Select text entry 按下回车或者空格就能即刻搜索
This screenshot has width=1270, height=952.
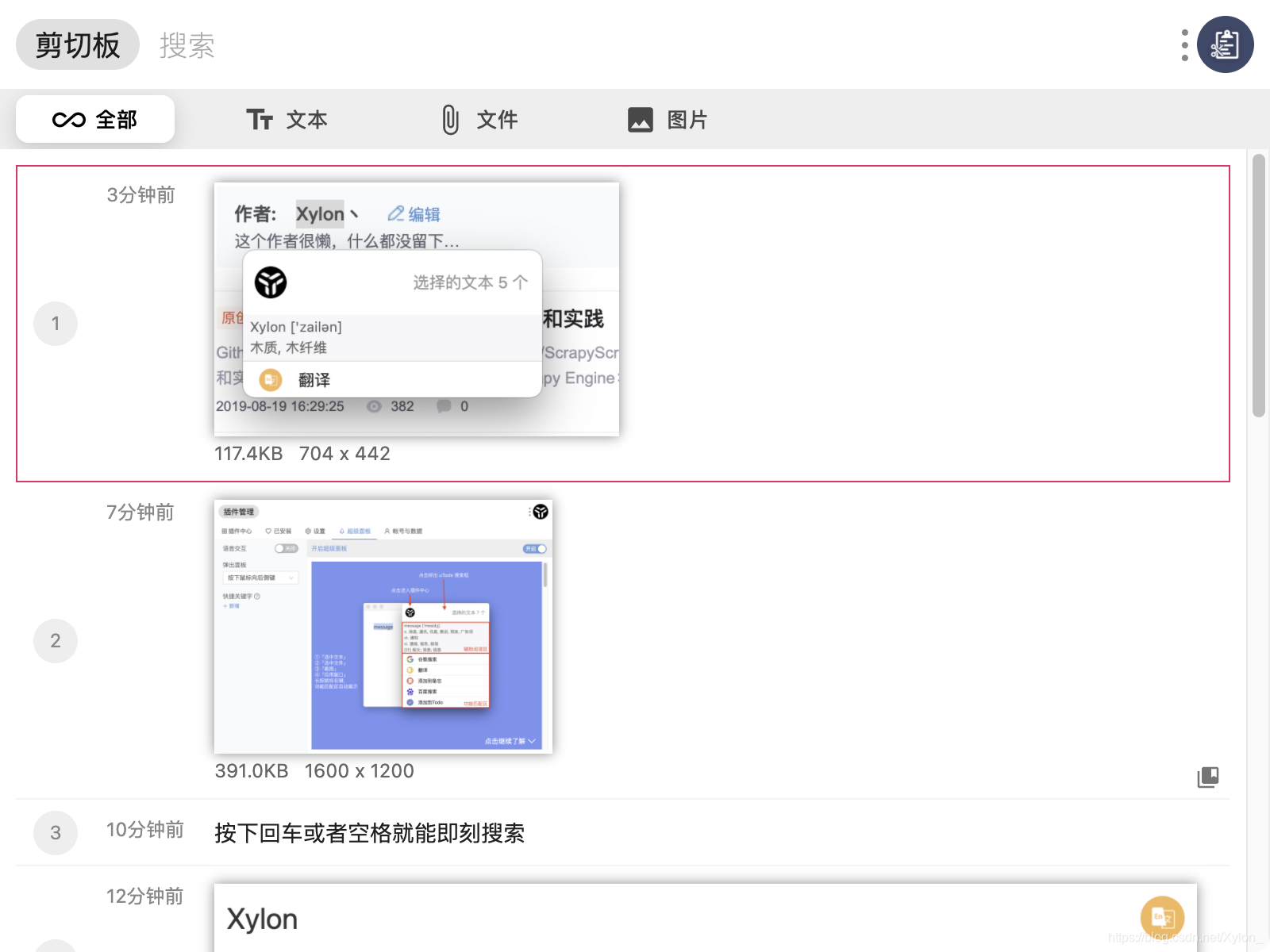click(x=370, y=833)
